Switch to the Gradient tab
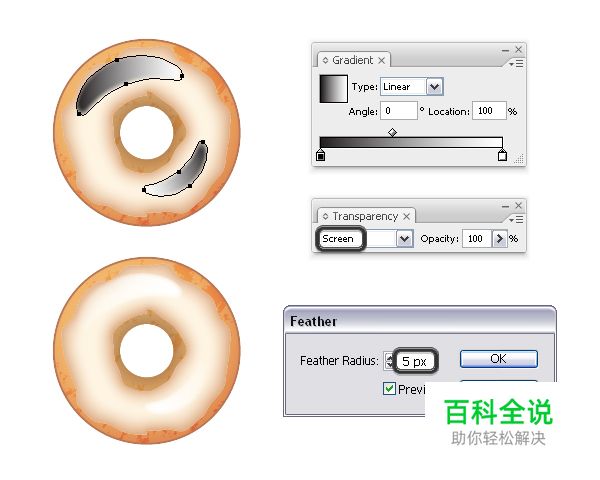This screenshot has height=480, width=600. pyautogui.click(x=352, y=60)
